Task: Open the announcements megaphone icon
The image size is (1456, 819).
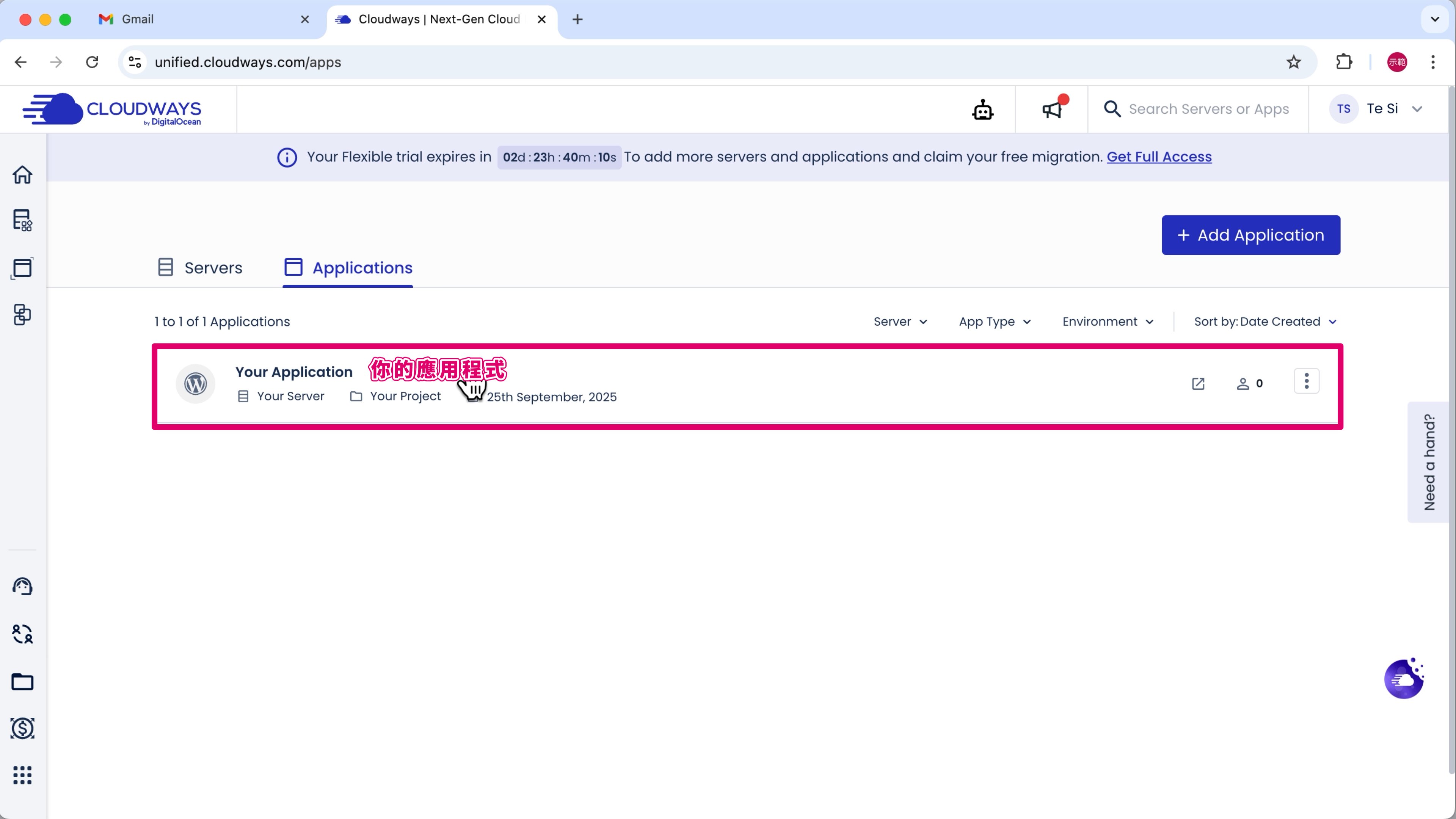Action: click(x=1052, y=110)
